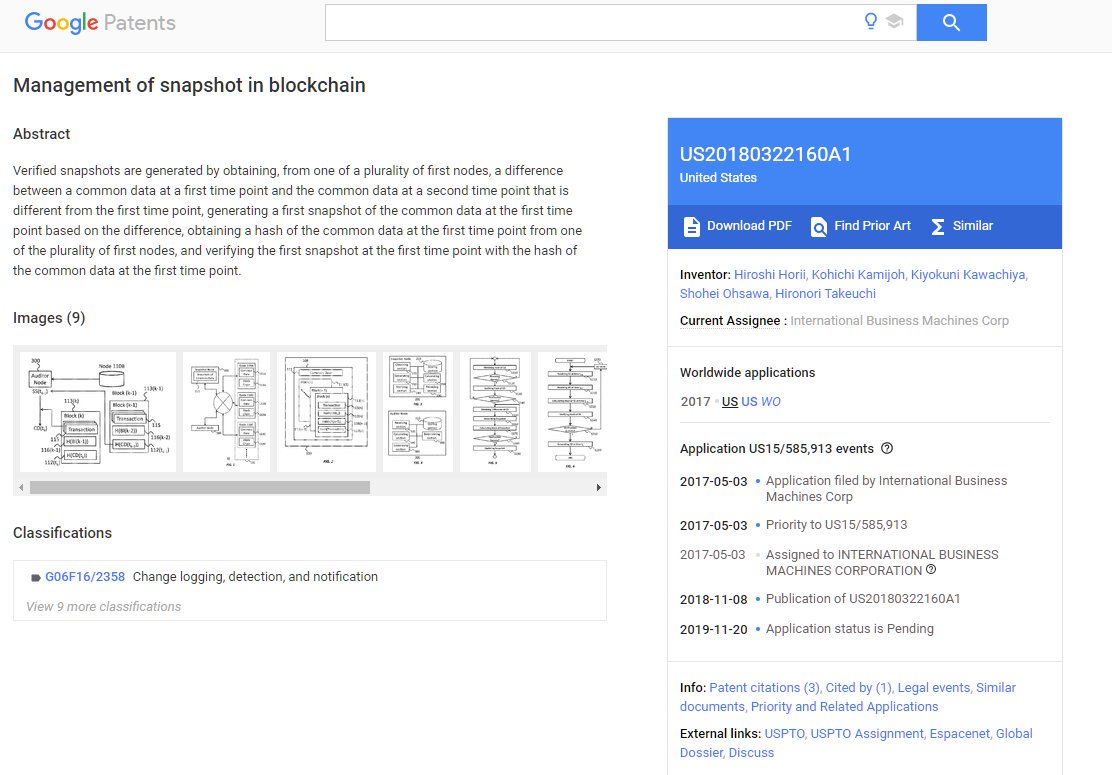Open second patent figure thumbnail
The image size is (1112, 775).
pyautogui.click(x=226, y=412)
